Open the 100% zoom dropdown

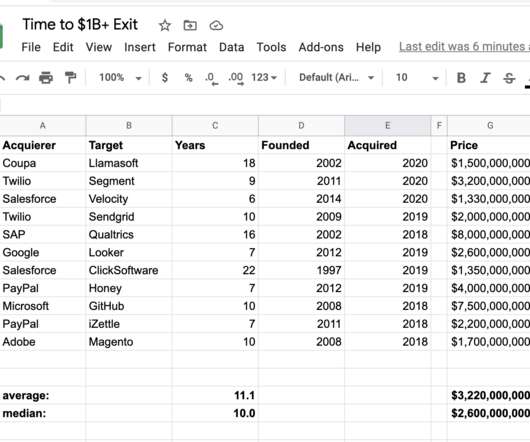click(x=120, y=78)
